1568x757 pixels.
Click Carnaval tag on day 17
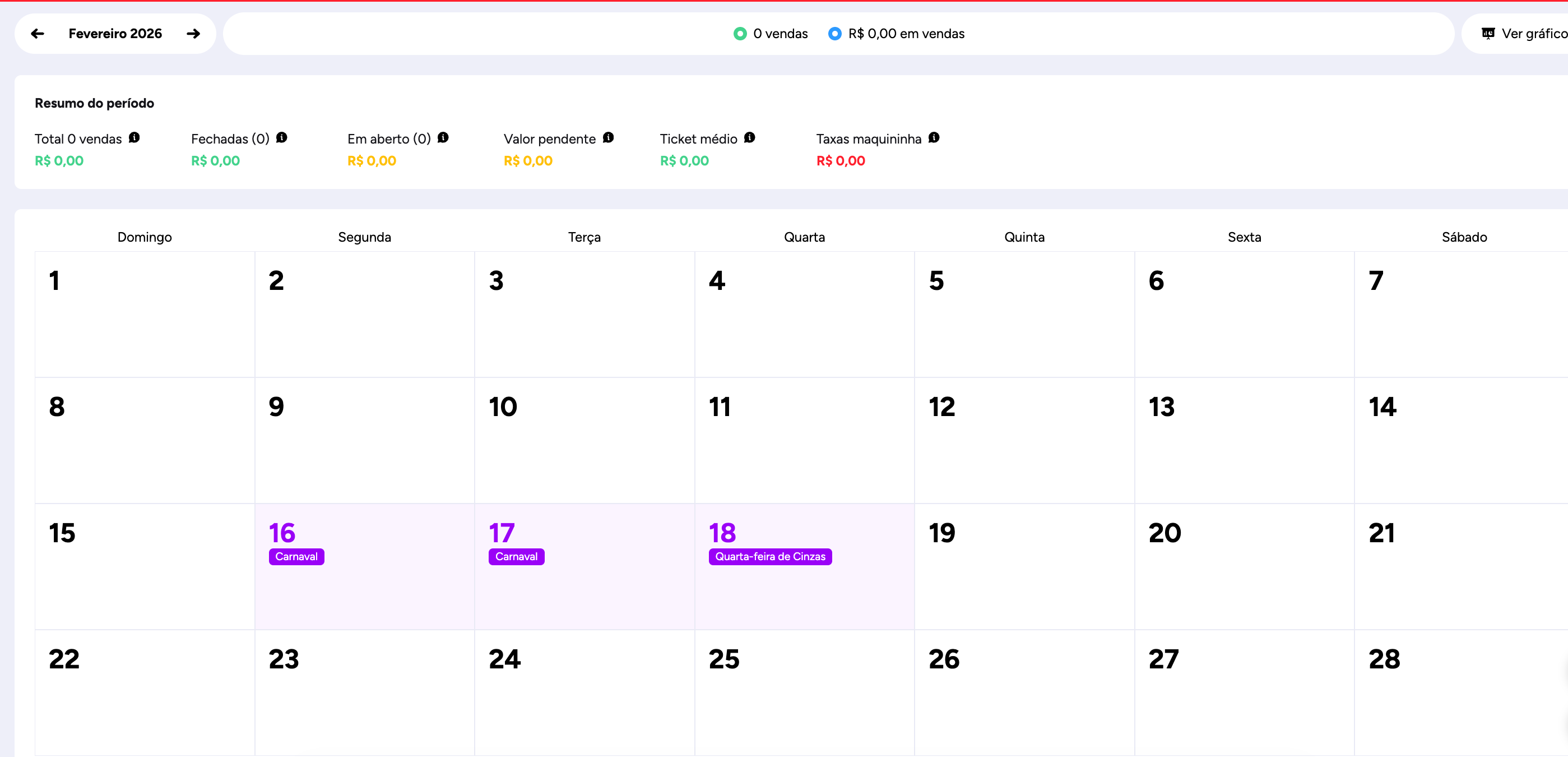[x=516, y=557]
